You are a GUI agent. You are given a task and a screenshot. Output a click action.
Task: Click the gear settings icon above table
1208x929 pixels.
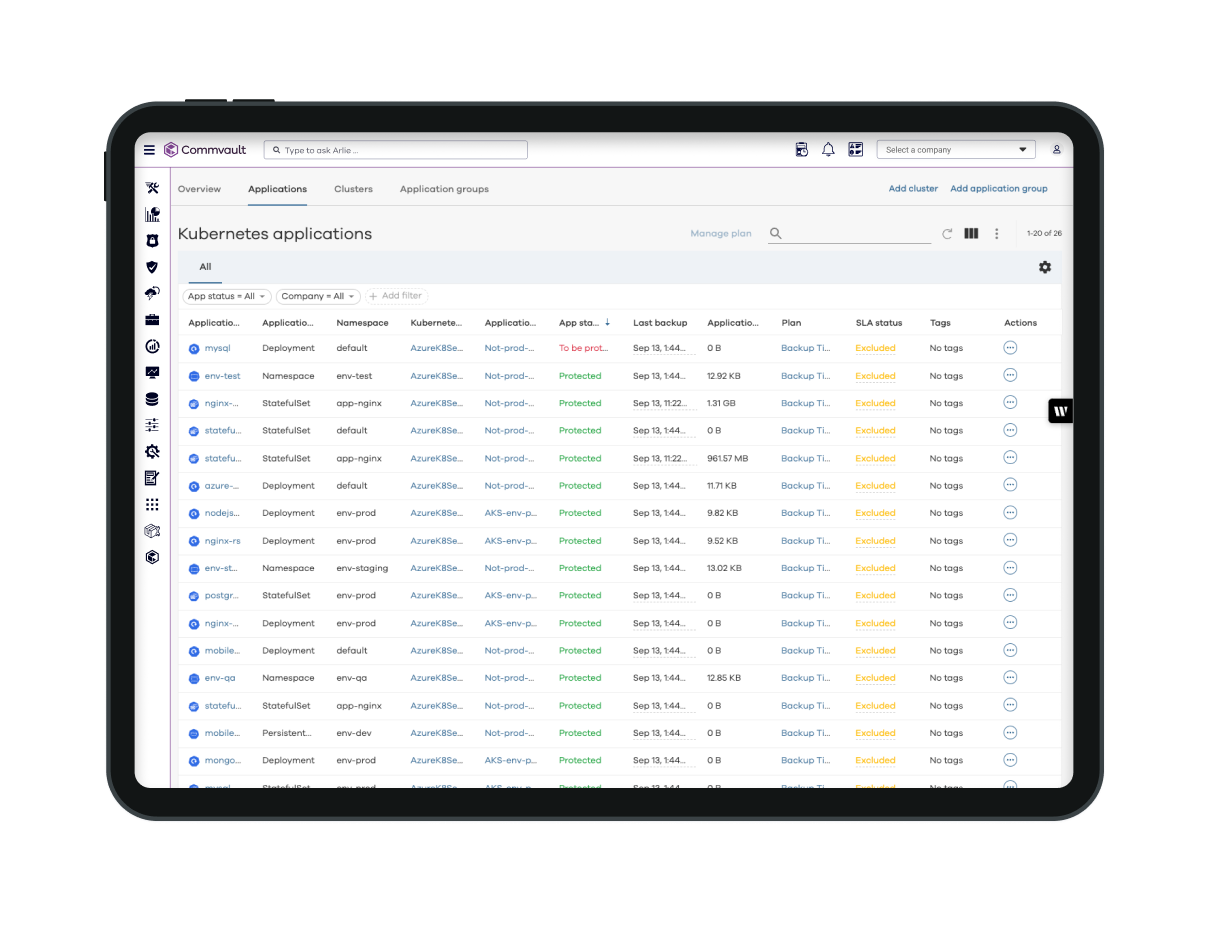coord(1045,267)
